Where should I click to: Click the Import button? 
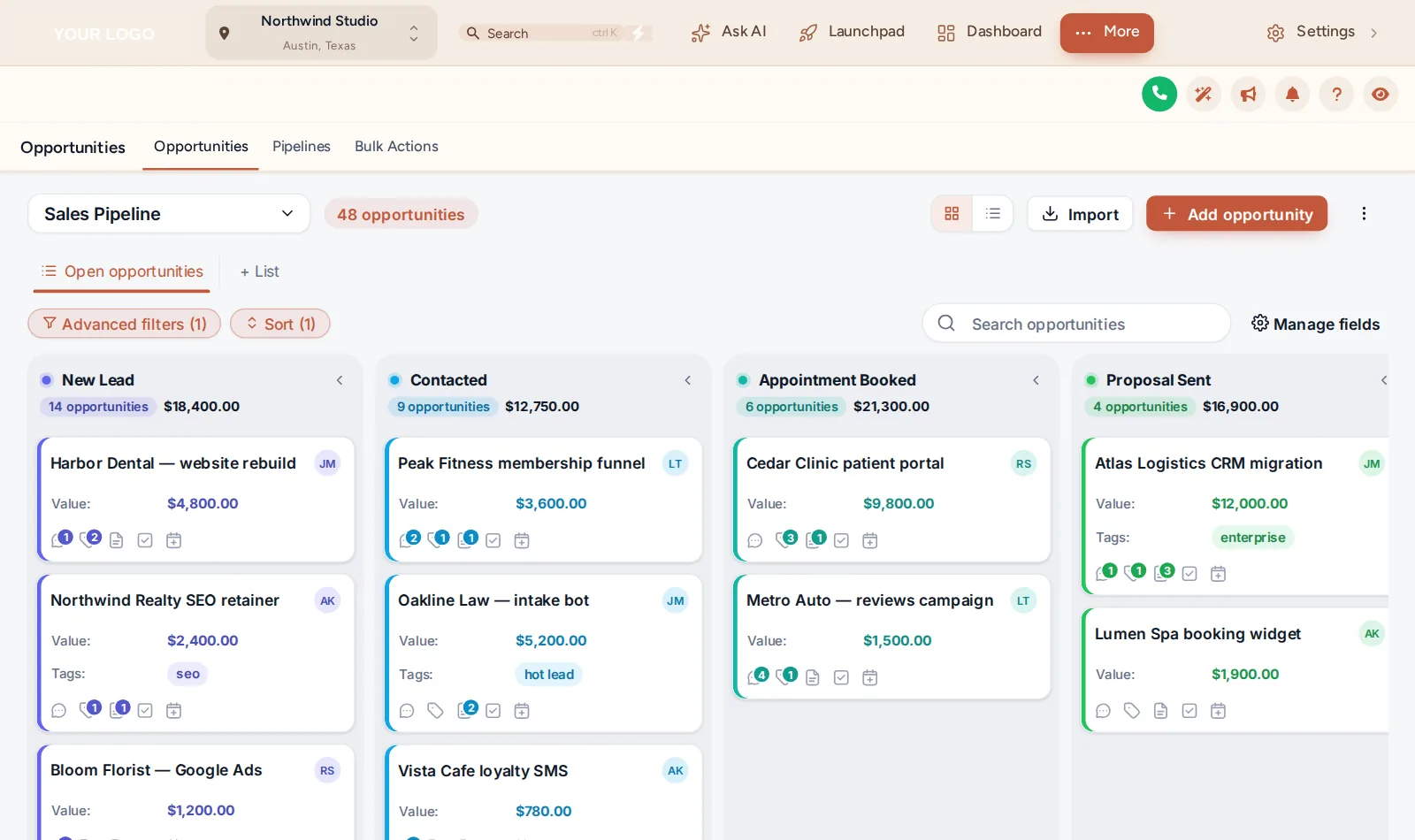[x=1080, y=214]
